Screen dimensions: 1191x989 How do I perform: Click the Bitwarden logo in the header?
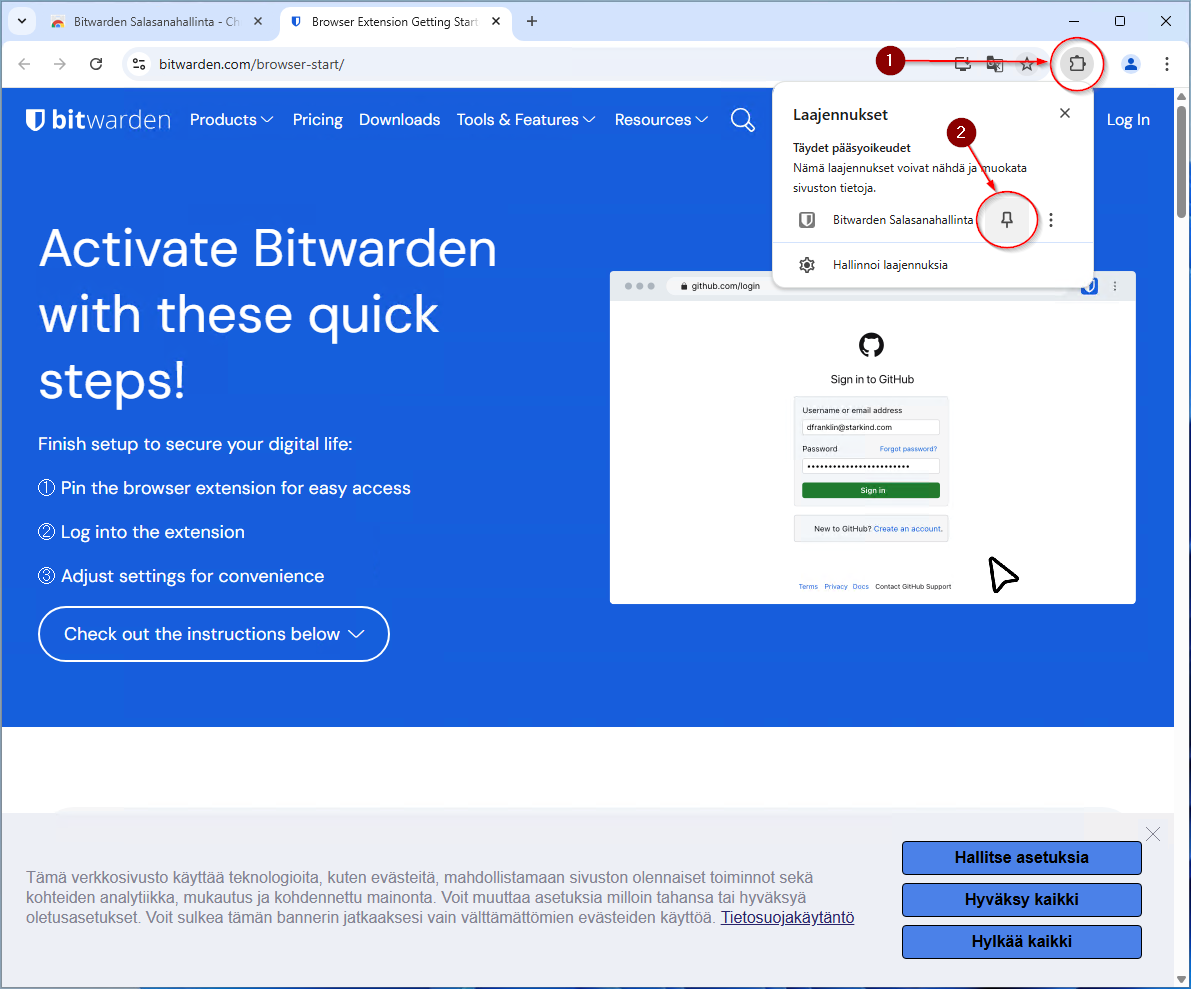point(98,119)
